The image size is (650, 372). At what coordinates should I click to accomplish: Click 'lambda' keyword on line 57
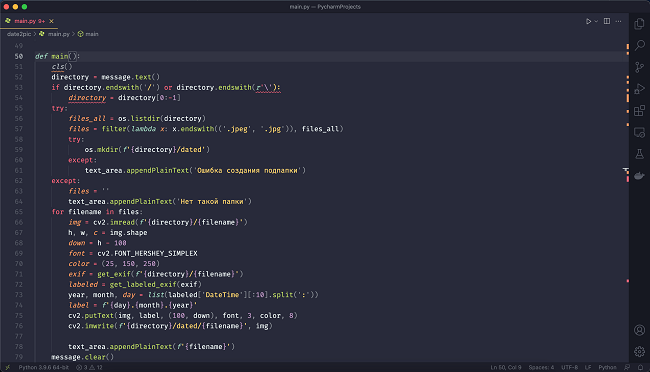coord(143,129)
